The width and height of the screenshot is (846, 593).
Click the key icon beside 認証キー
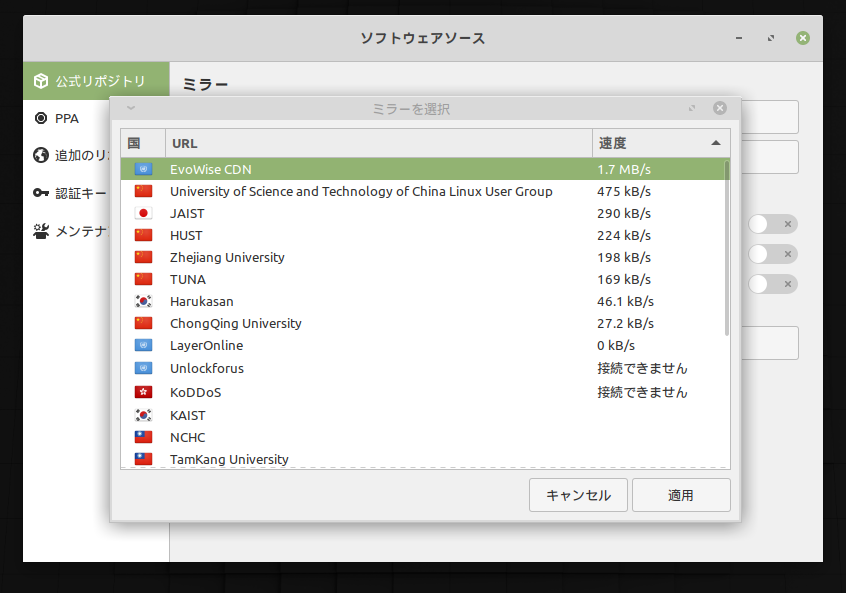[40, 193]
